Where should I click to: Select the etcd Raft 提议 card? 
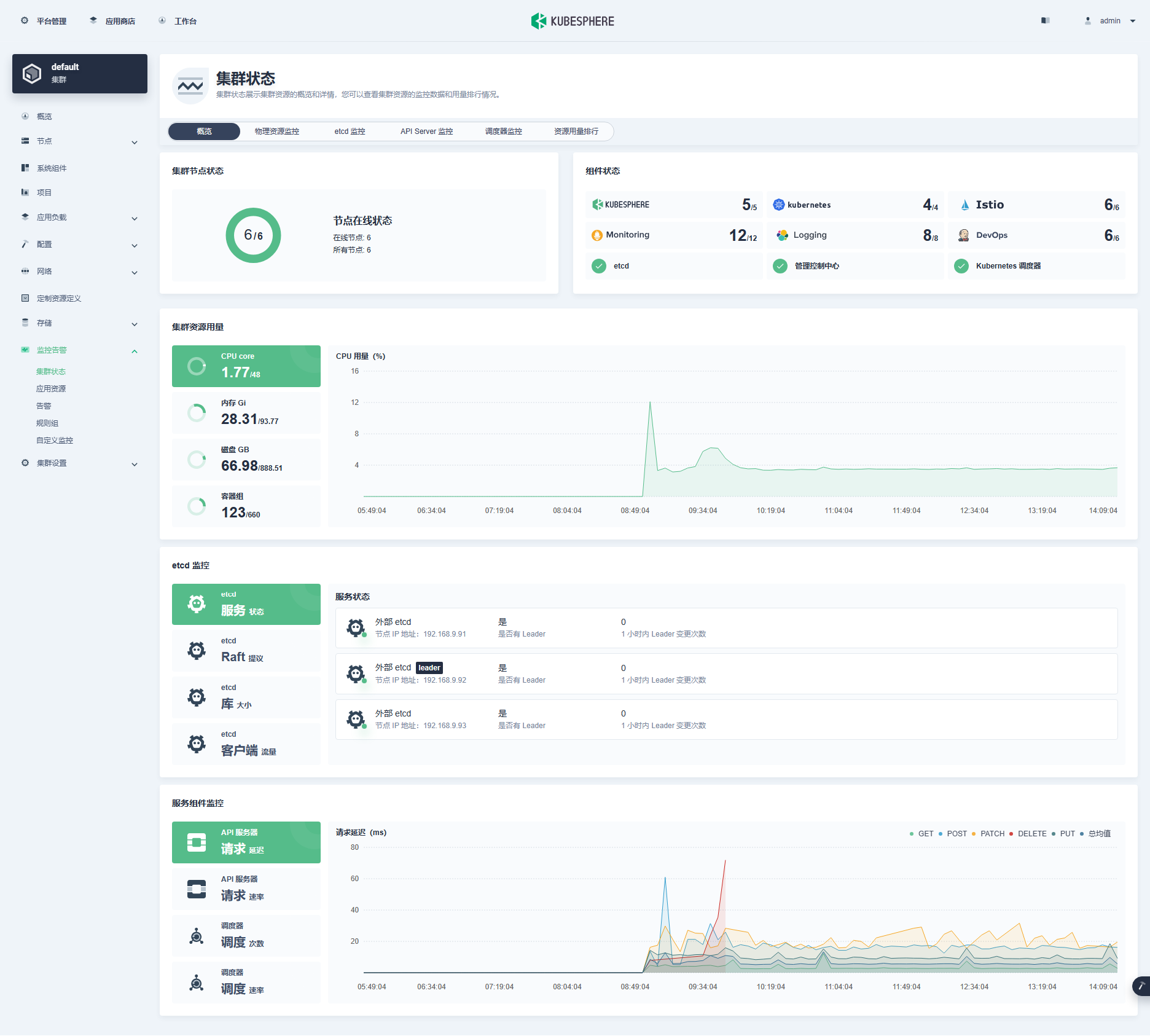pyautogui.click(x=246, y=651)
